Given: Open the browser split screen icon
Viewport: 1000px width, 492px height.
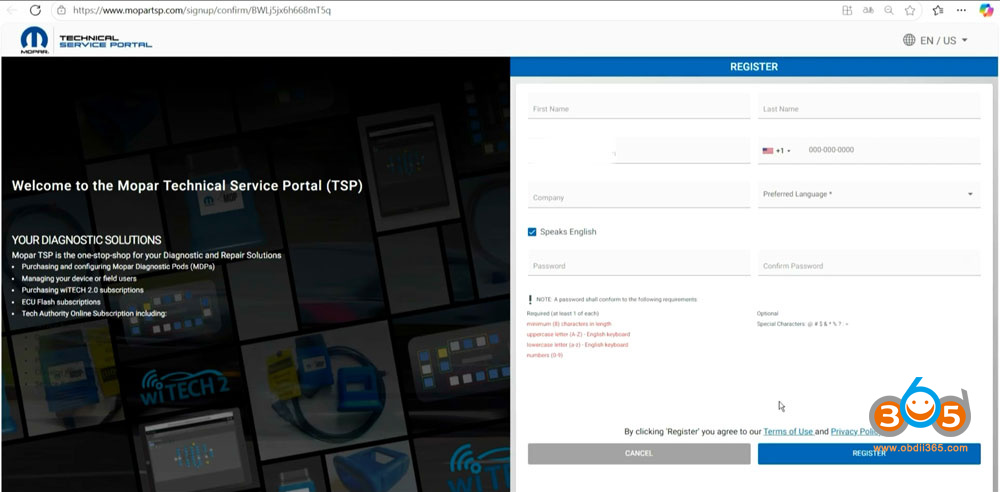Looking at the screenshot, I should [x=848, y=10].
